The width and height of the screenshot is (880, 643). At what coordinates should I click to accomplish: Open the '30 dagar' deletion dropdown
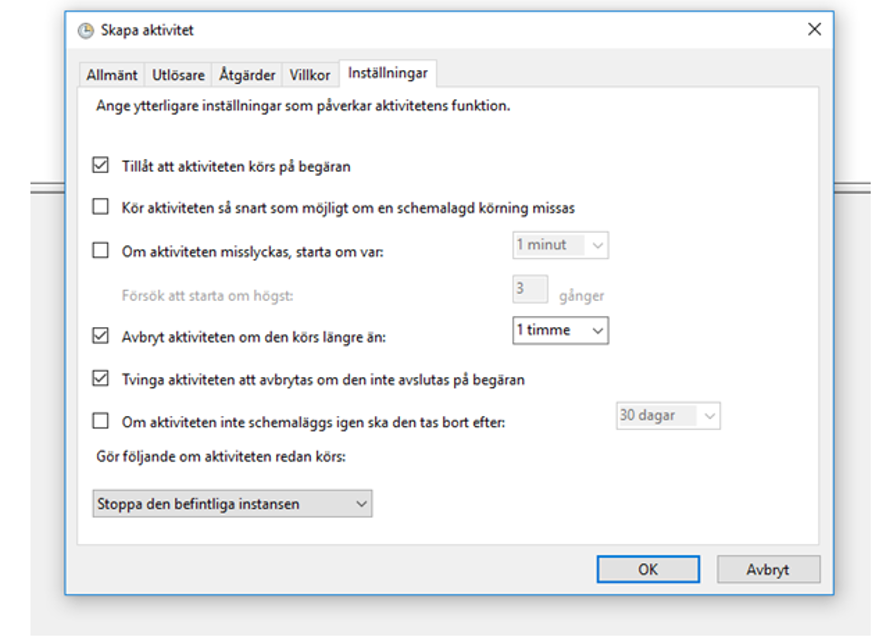668,415
